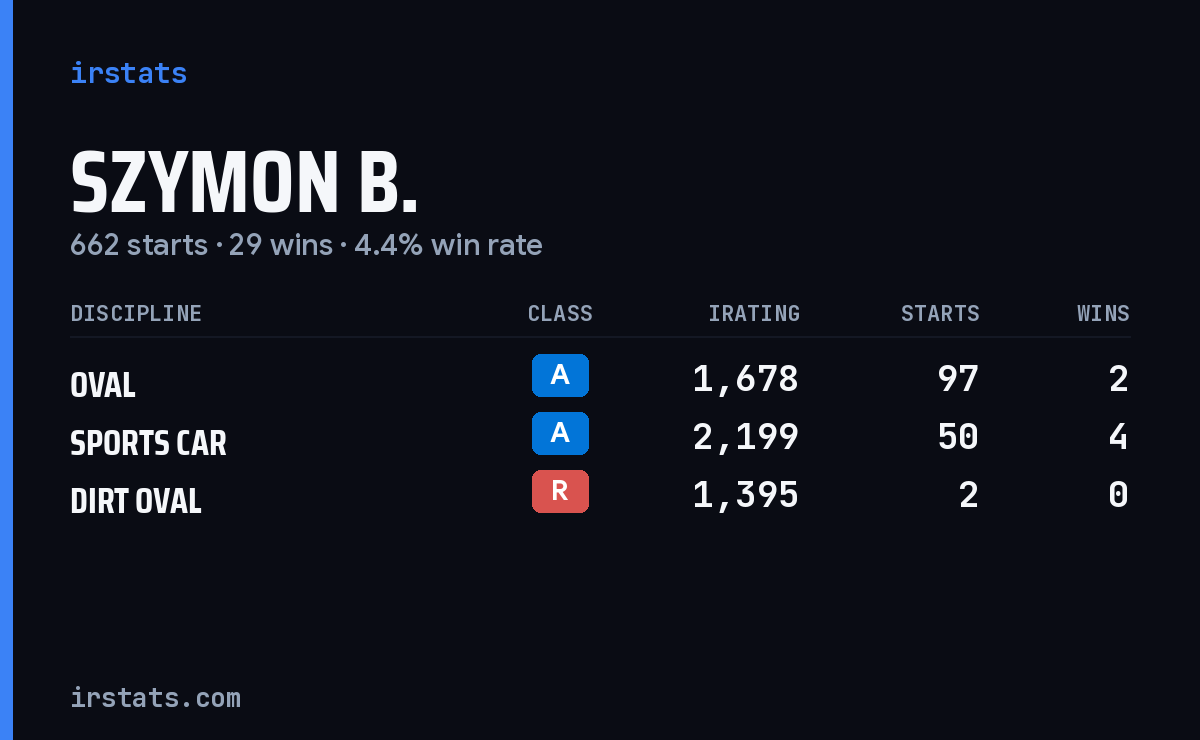Click the Oval class A badge
This screenshot has height=740, width=1200.
(560, 375)
